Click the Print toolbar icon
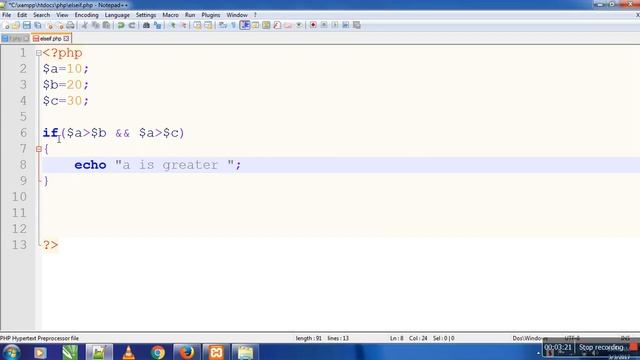Screen dimensions: 640x360 click(70, 25)
